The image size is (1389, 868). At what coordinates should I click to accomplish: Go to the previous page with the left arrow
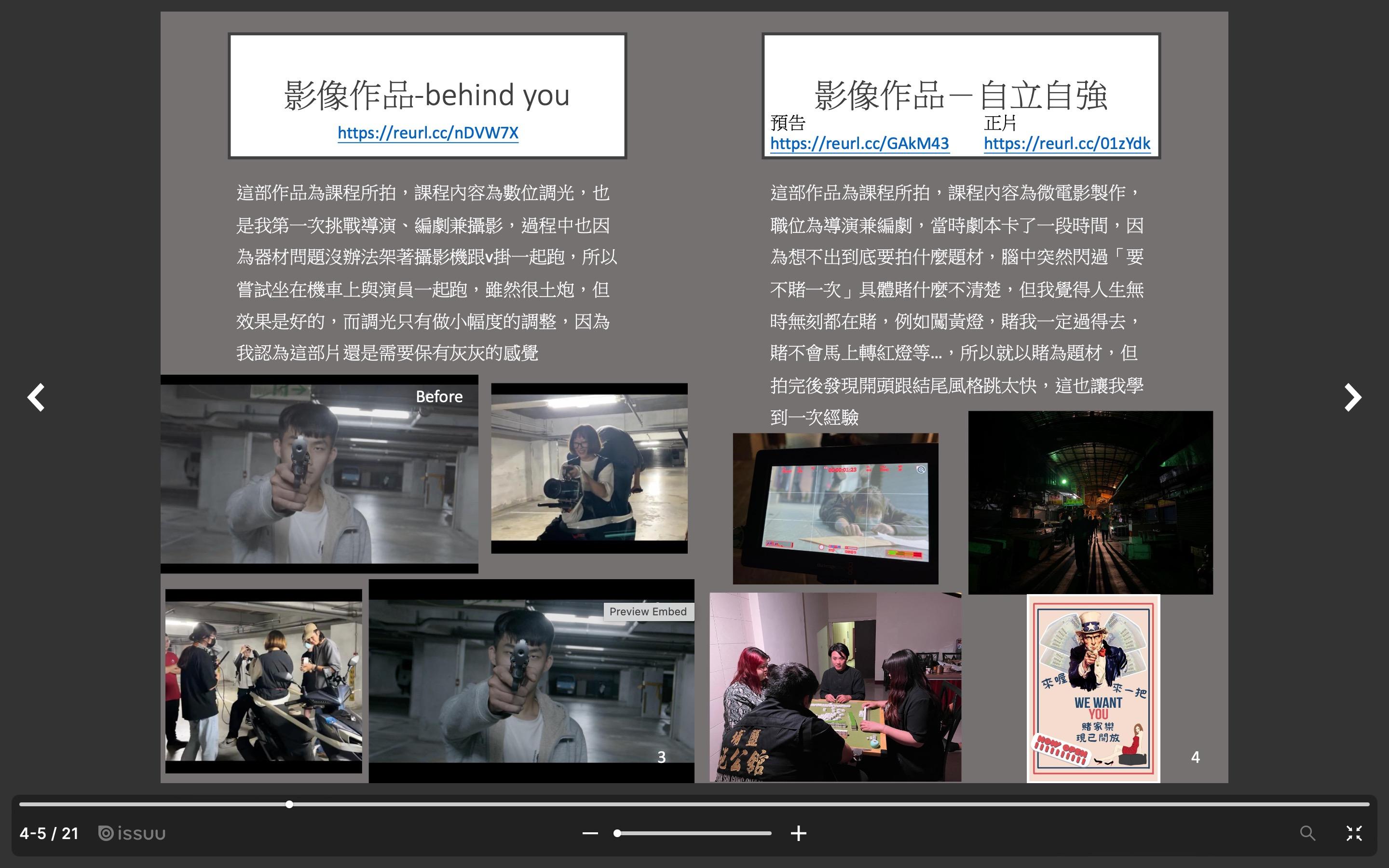36,397
